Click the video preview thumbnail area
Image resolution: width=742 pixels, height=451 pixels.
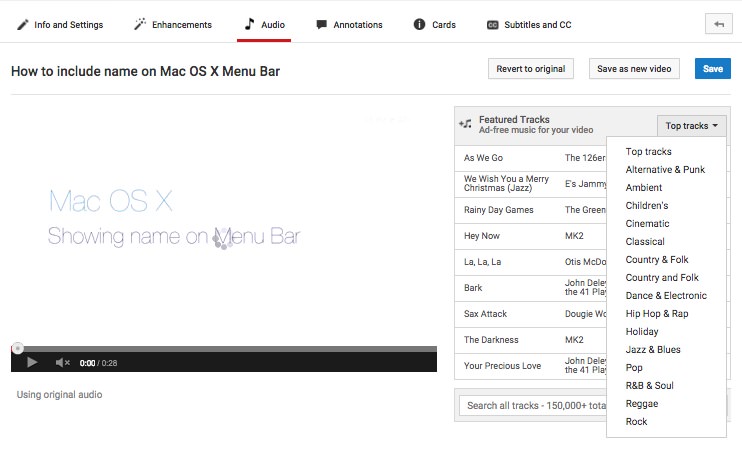224,226
